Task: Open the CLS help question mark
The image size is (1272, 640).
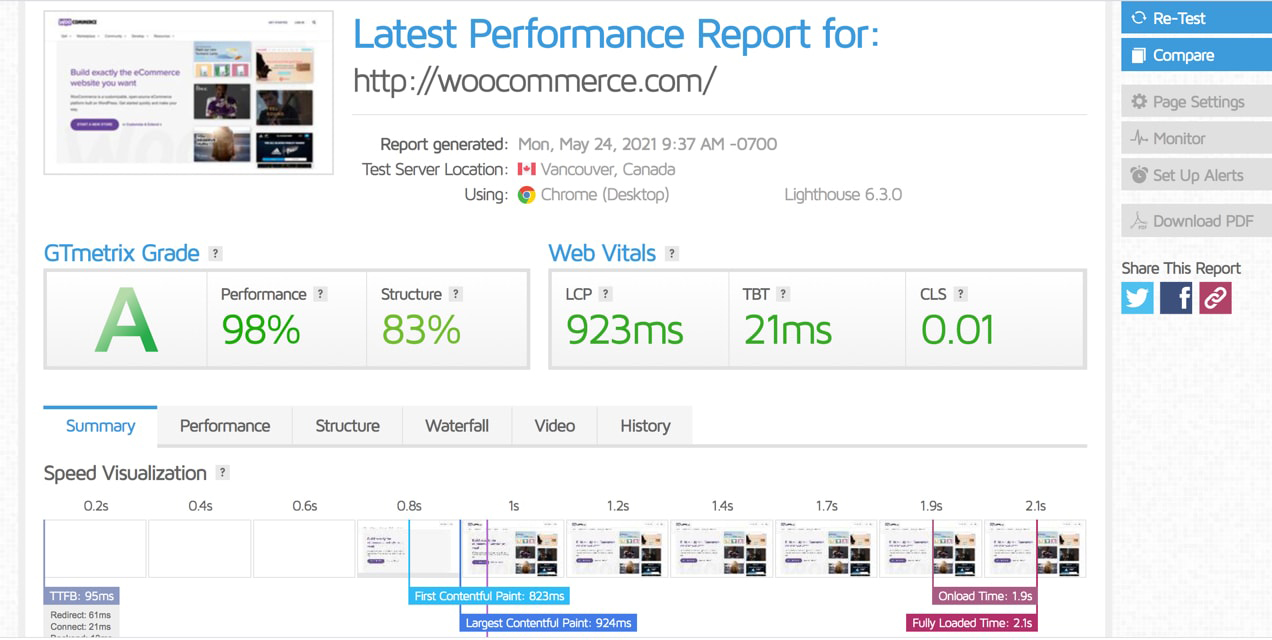Action: (960, 294)
